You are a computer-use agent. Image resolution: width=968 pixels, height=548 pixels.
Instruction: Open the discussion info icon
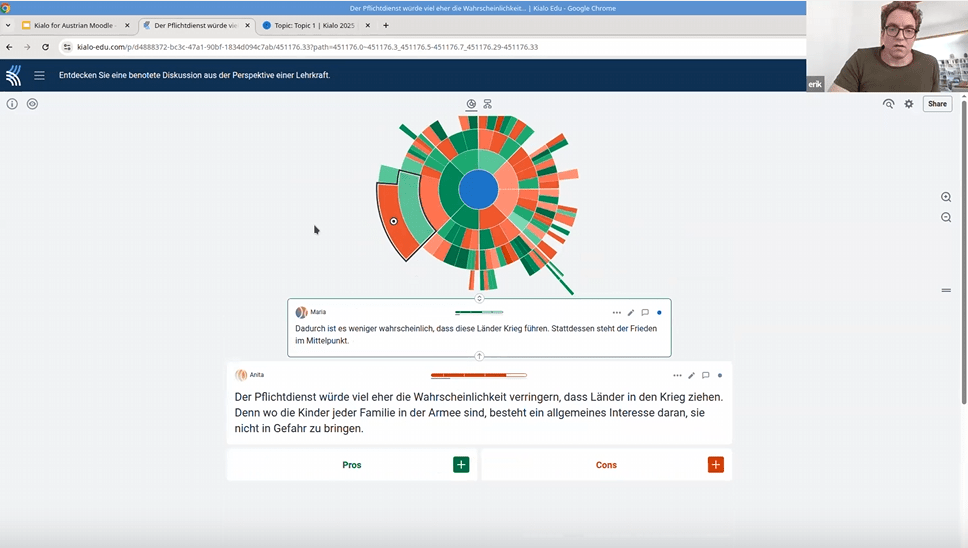tap(12, 104)
